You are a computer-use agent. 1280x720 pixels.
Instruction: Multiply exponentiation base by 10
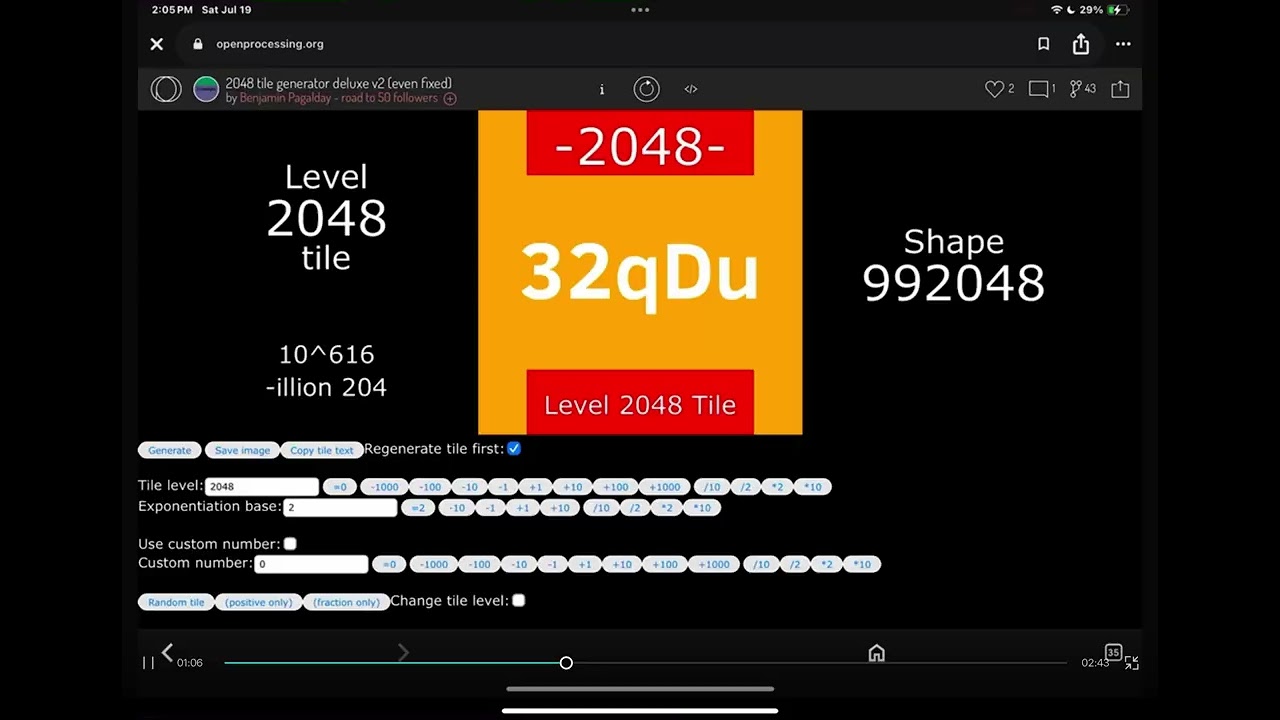[x=702, y=508]
